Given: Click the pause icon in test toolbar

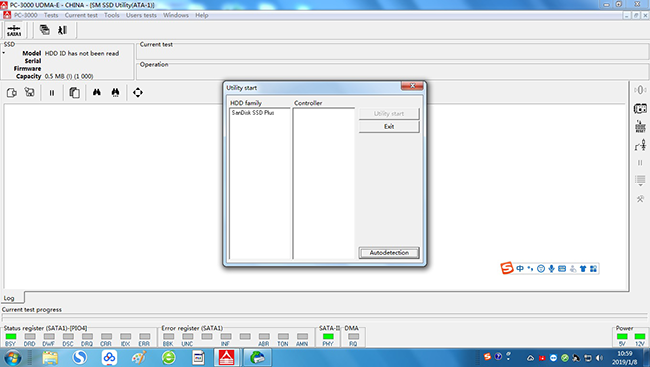Looking at the screenshot, I should (x=52, y=93).
